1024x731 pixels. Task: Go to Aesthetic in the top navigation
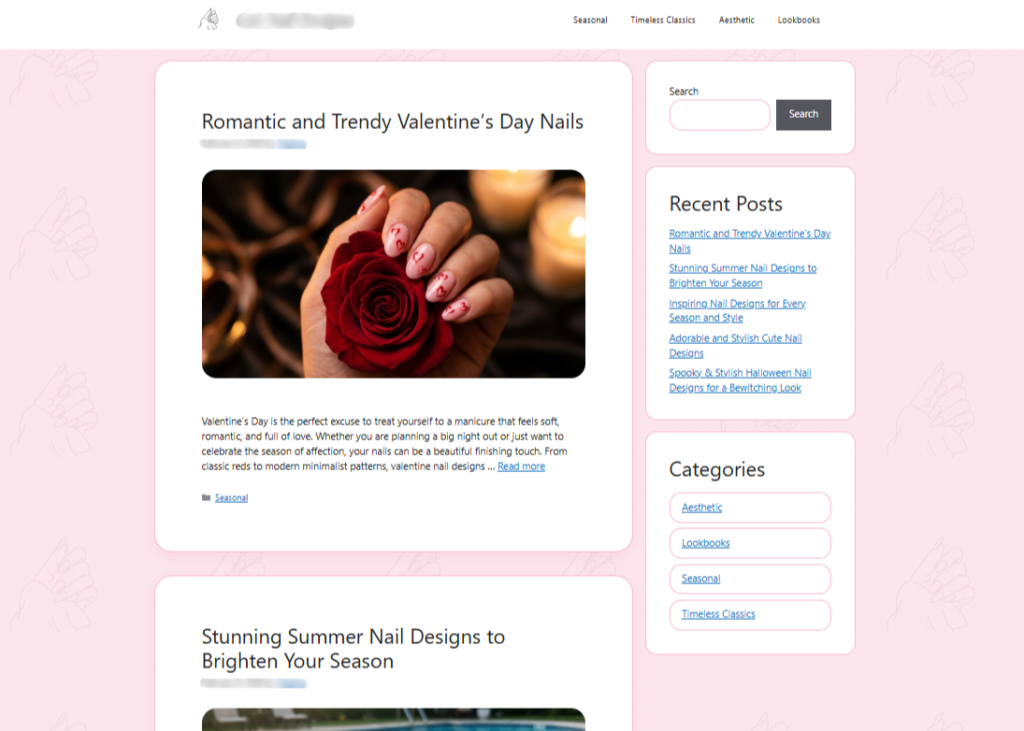pyautogui.click(x=736, y=20)
